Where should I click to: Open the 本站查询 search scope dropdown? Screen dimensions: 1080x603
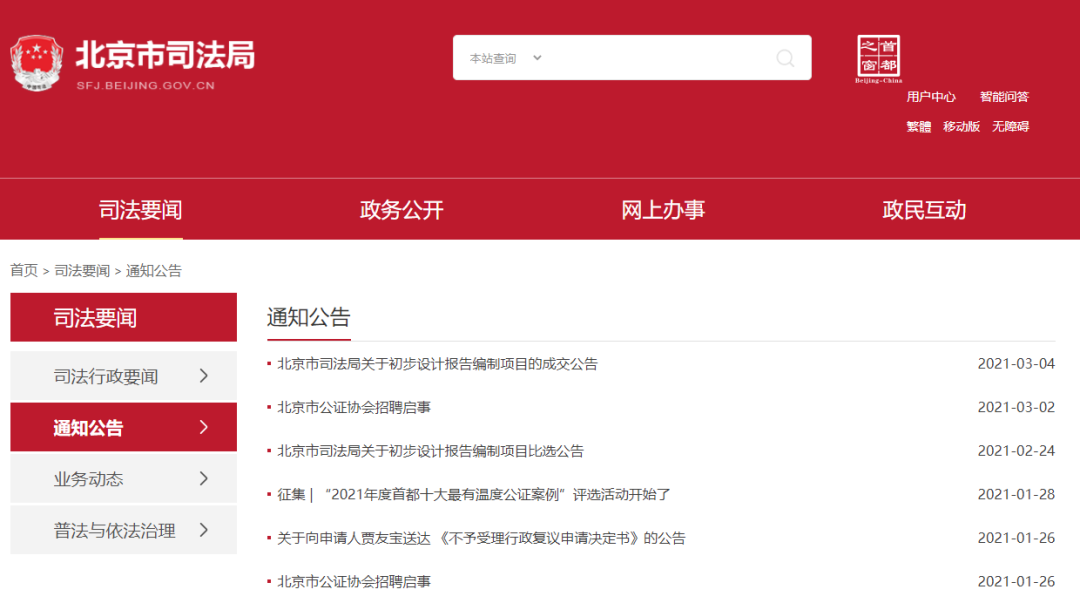click(x=506, y=58)
